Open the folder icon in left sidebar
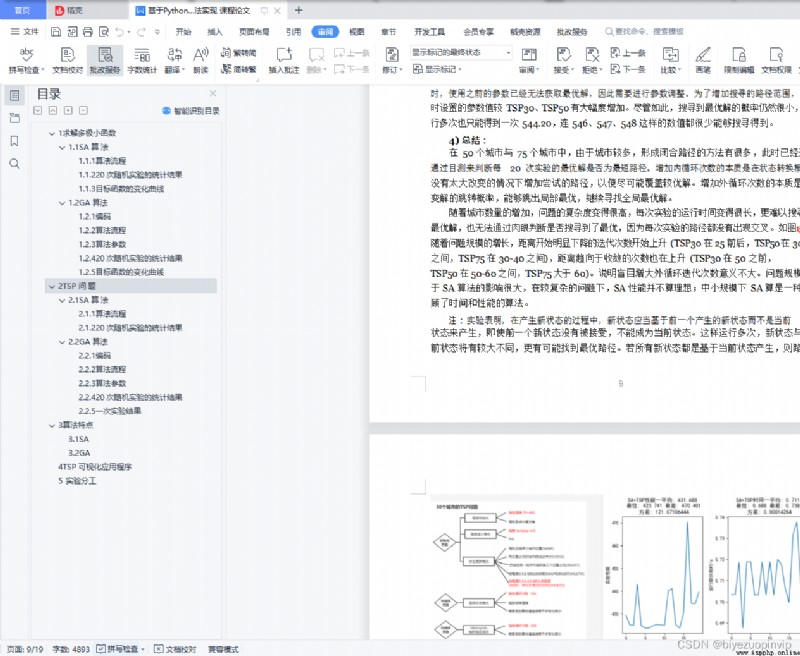Screen dimensions: 800x656 point(14,118)
